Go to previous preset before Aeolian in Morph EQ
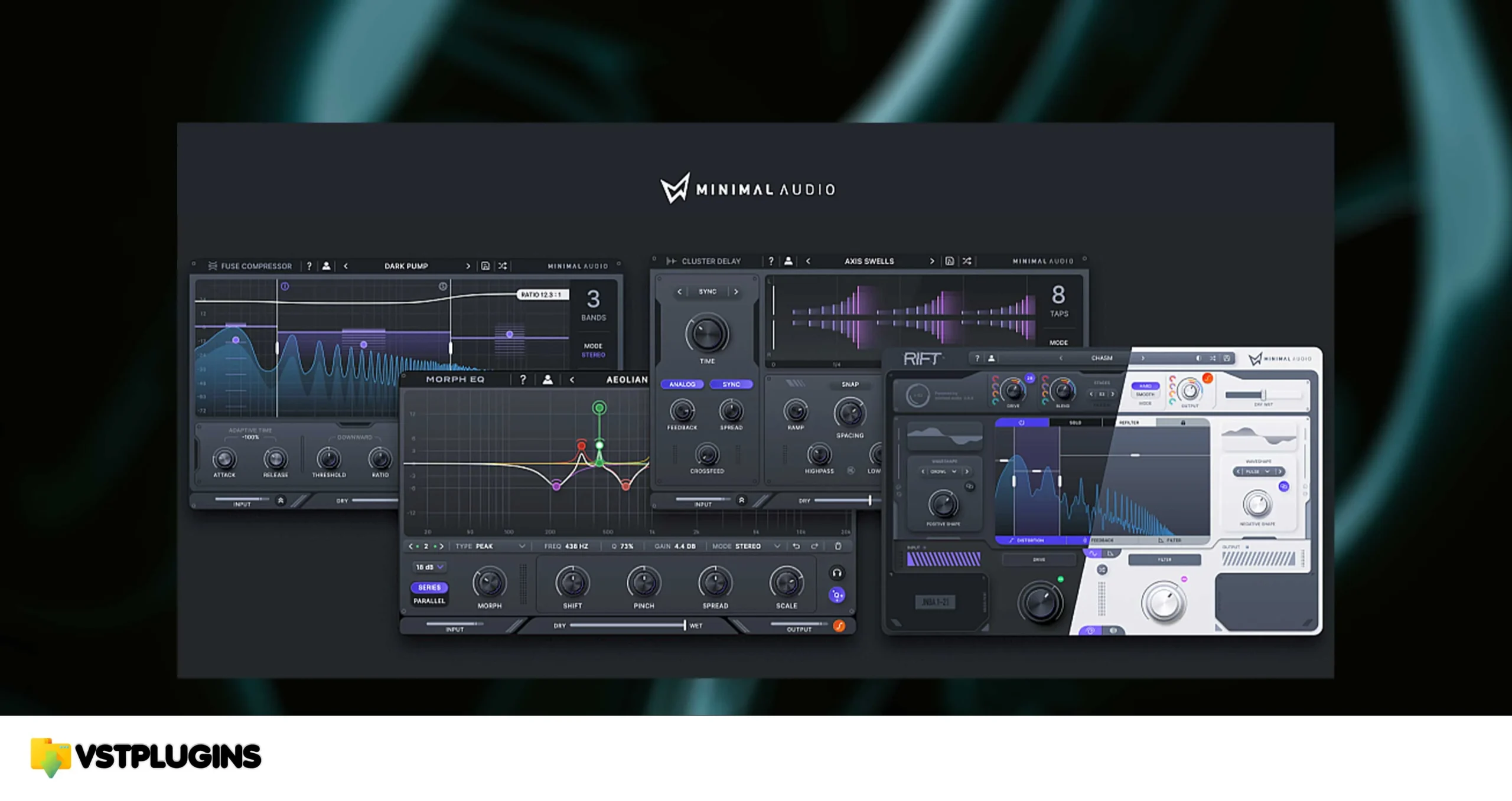The image size is (1512, 801). coord(572,380)
